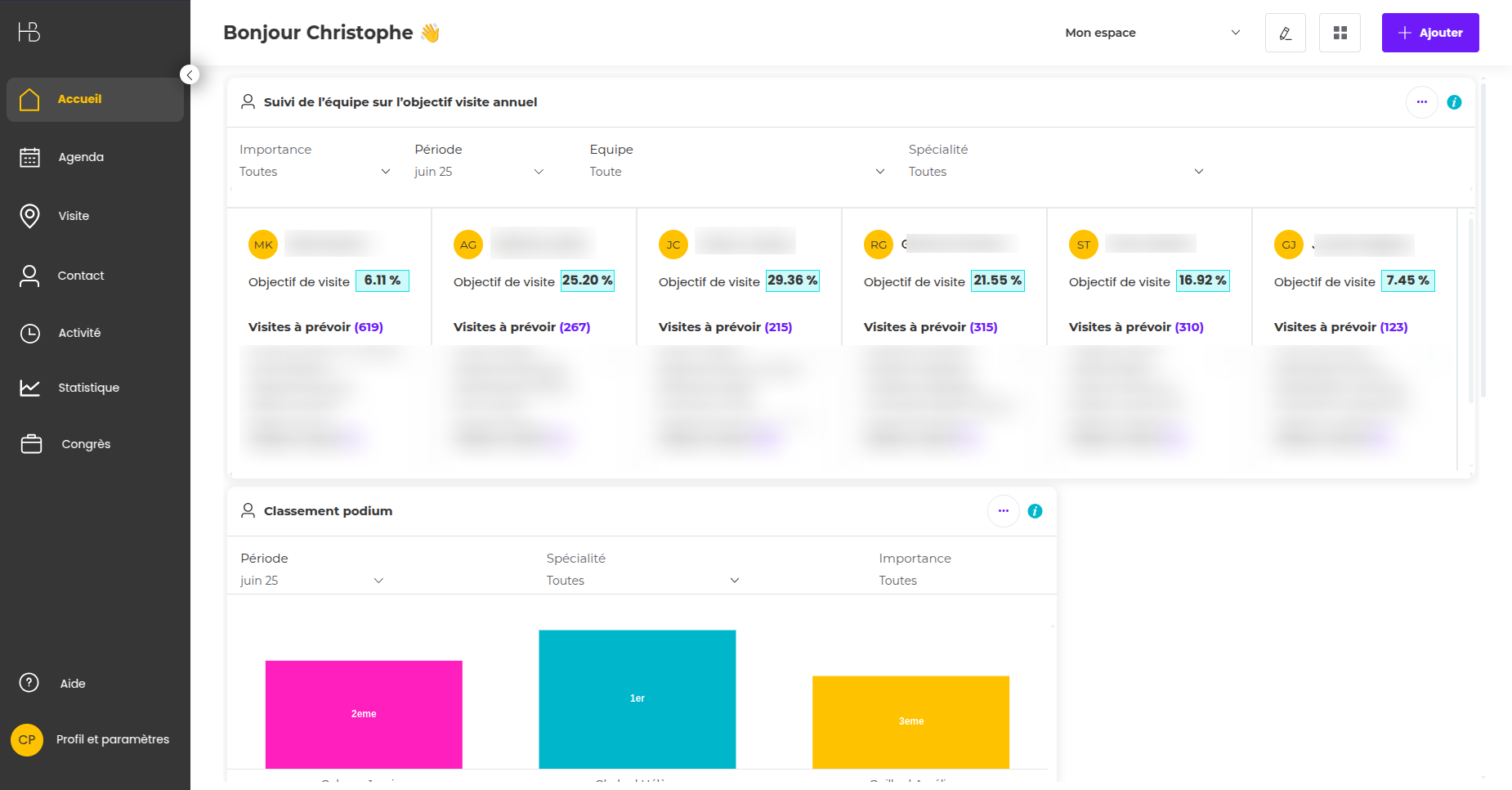Click the info icon of Suivi de l'équipe widget
This screenshot has width=1512, height=790.
coord(1454,102)
